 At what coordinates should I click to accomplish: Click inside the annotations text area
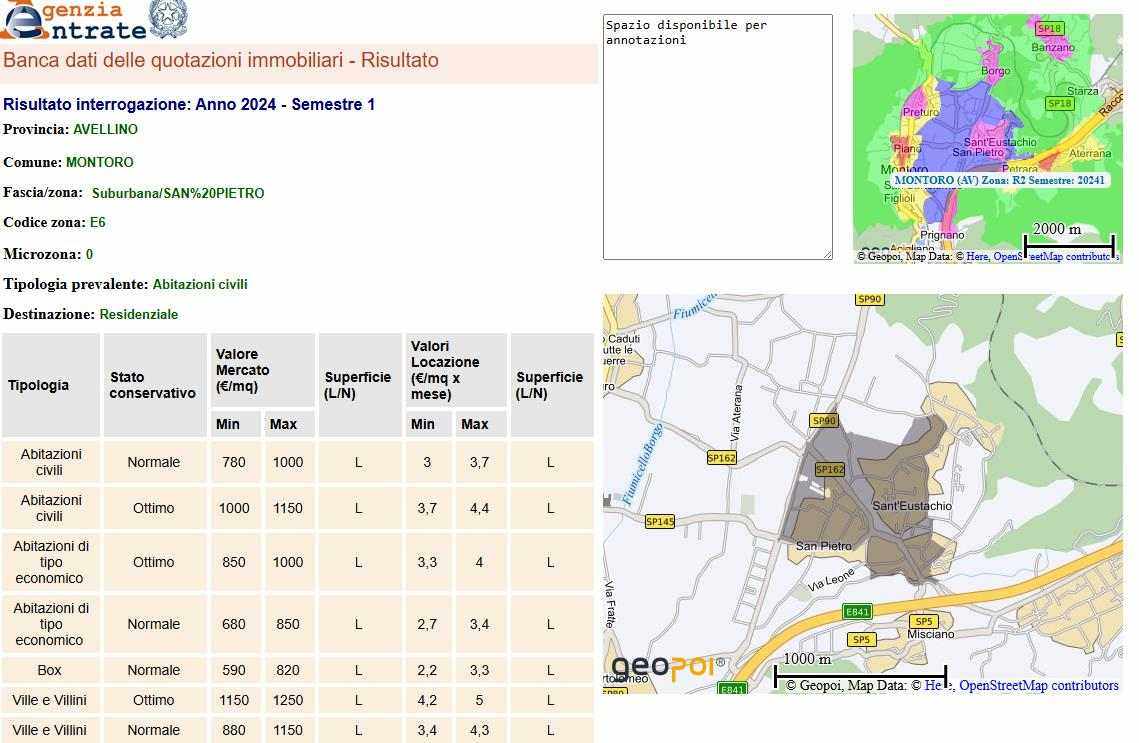pyautogui.click(x=717, y=137)
